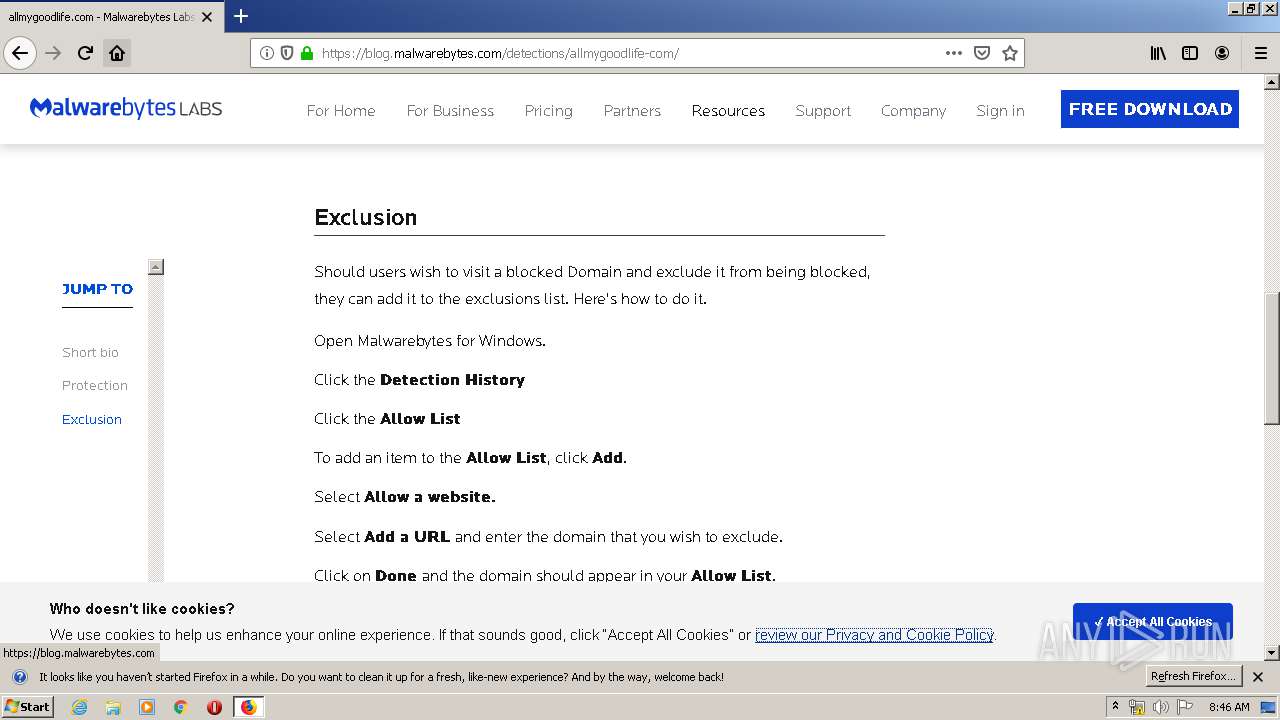Click the page scrollbar up arrow
Screen dimensions: 1280x720
(x=1272, y=82)
